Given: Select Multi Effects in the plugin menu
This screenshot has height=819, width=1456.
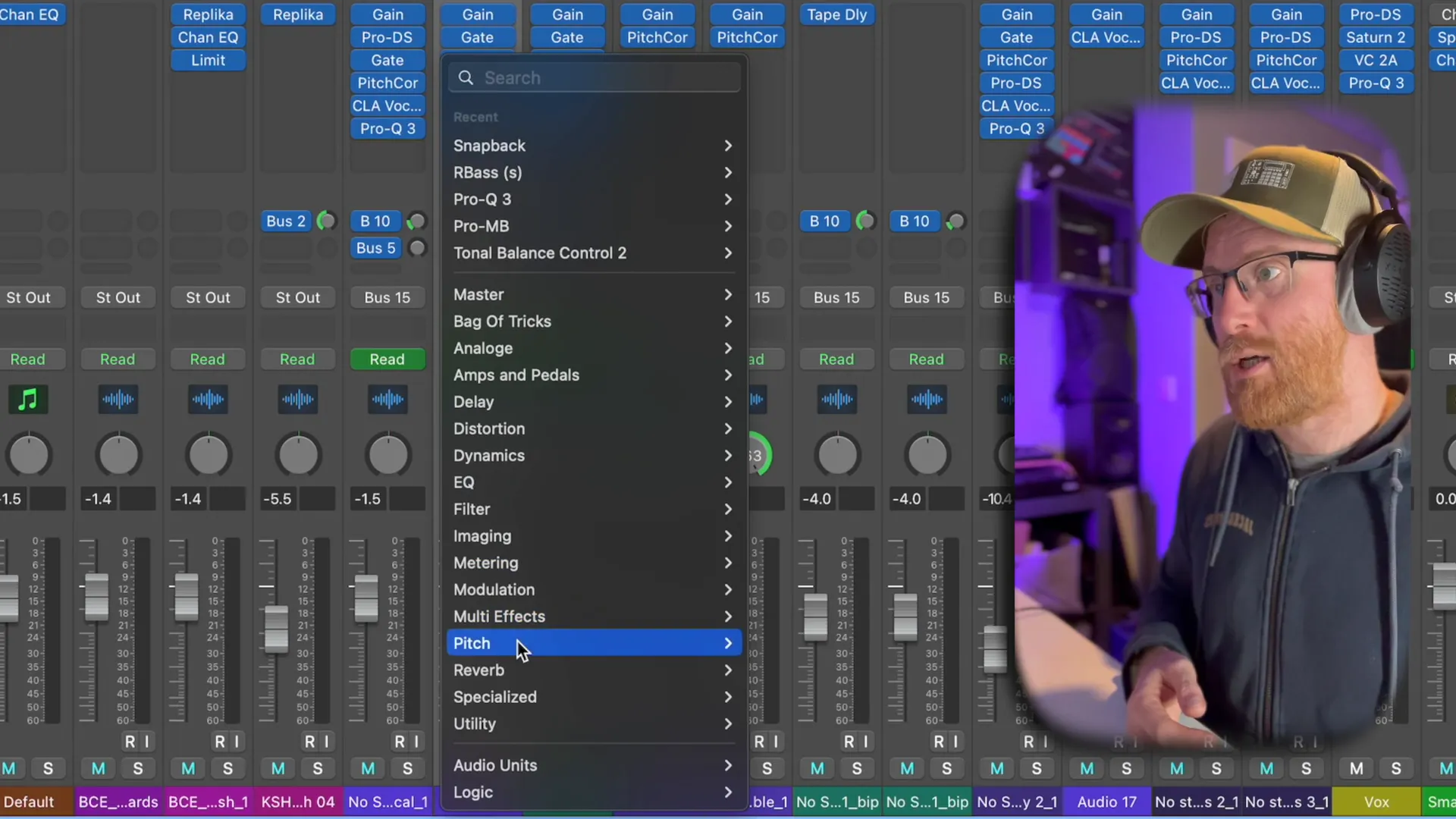Looking at the screenshot, I should pyautogui.click(x=594, y=617).
